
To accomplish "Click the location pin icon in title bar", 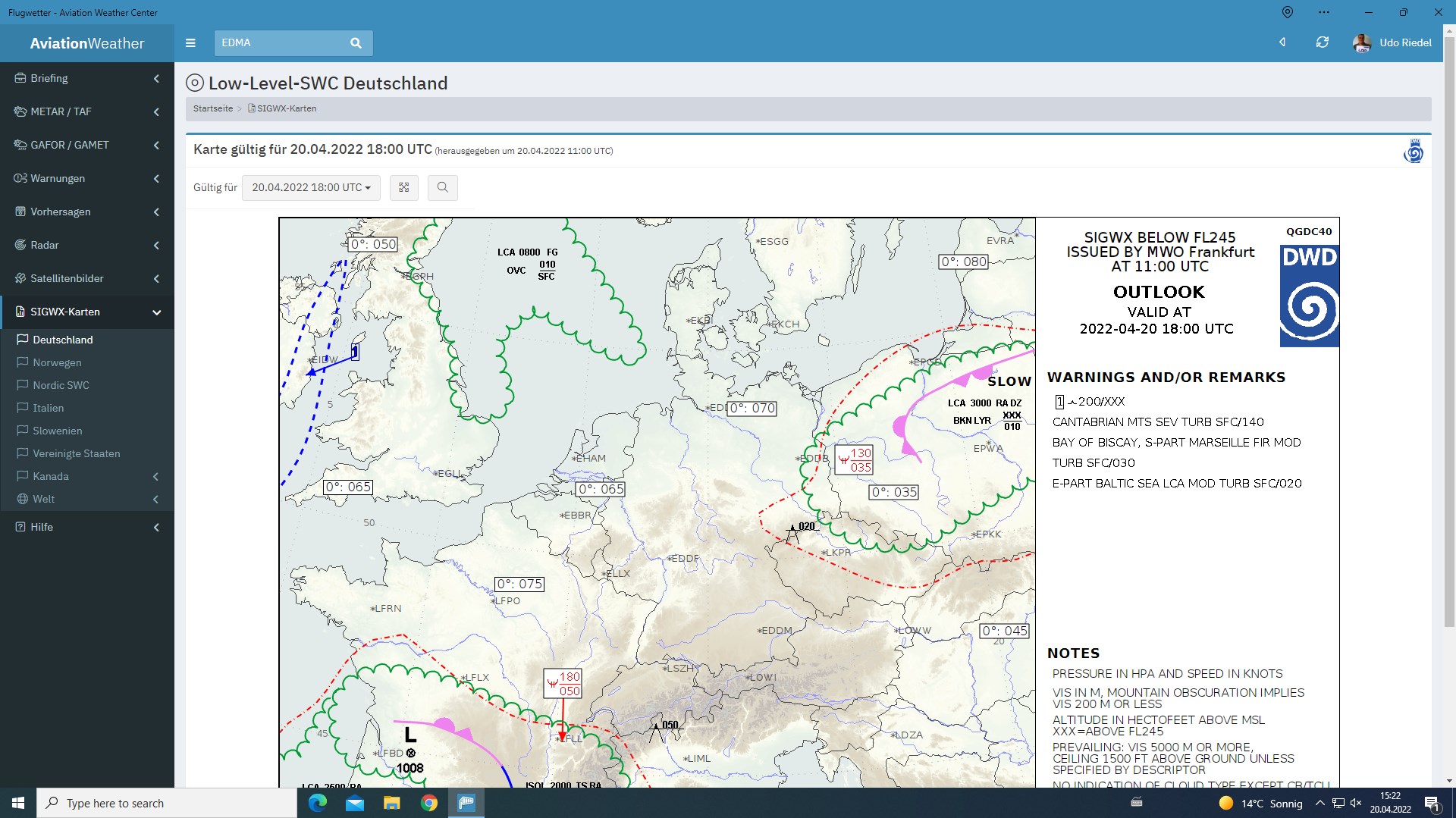I will [x=1288, y=12].
